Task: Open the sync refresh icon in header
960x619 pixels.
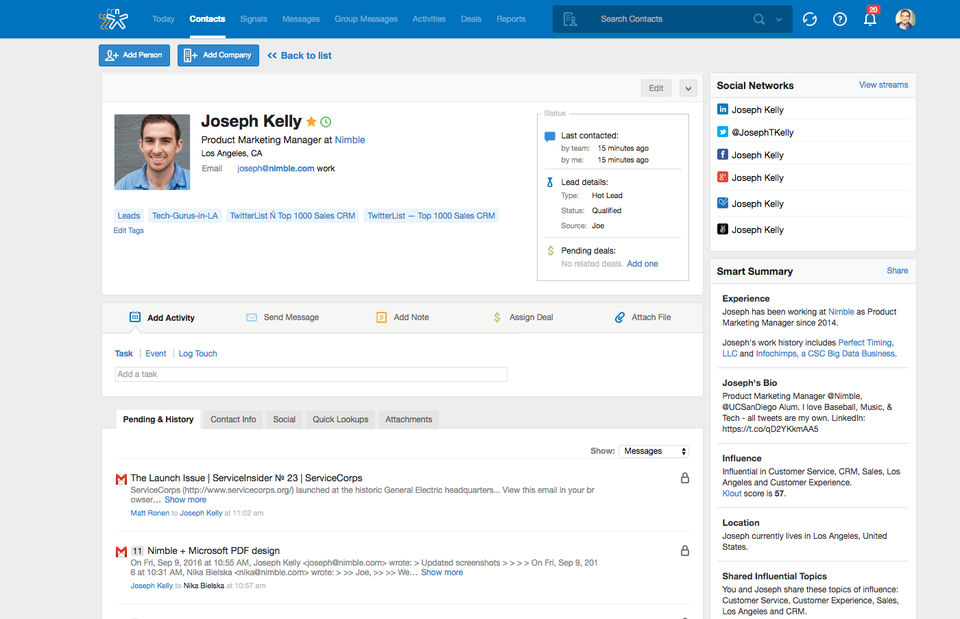Action: coord(809,19)
